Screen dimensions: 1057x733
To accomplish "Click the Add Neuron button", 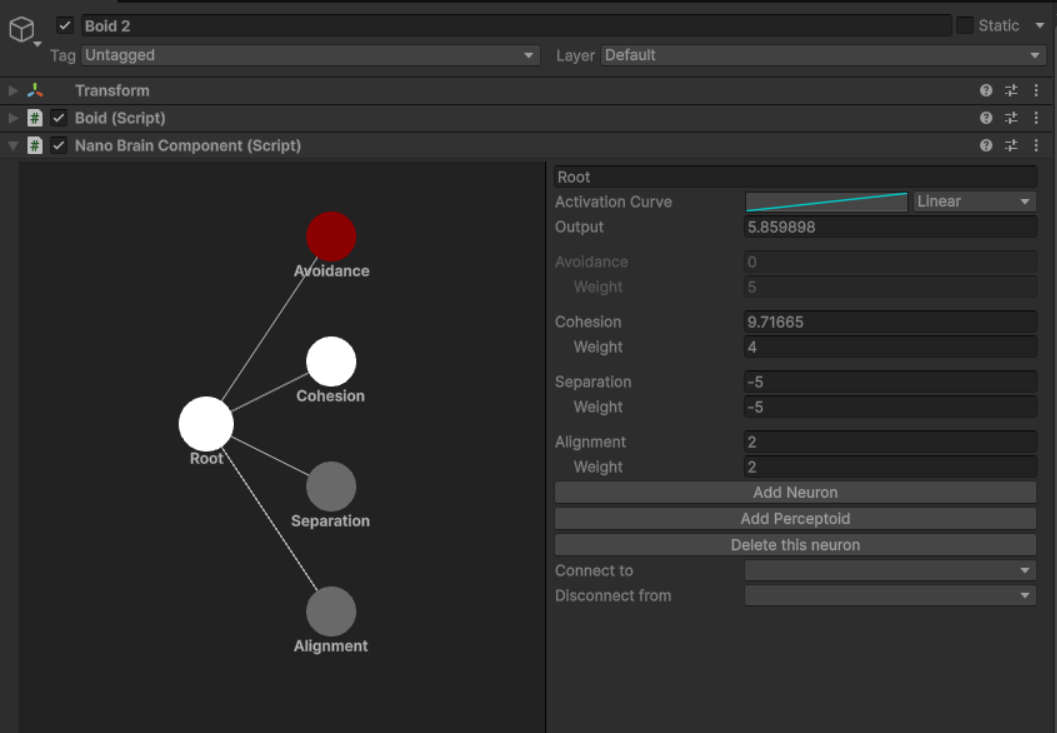I will [795, 493].
